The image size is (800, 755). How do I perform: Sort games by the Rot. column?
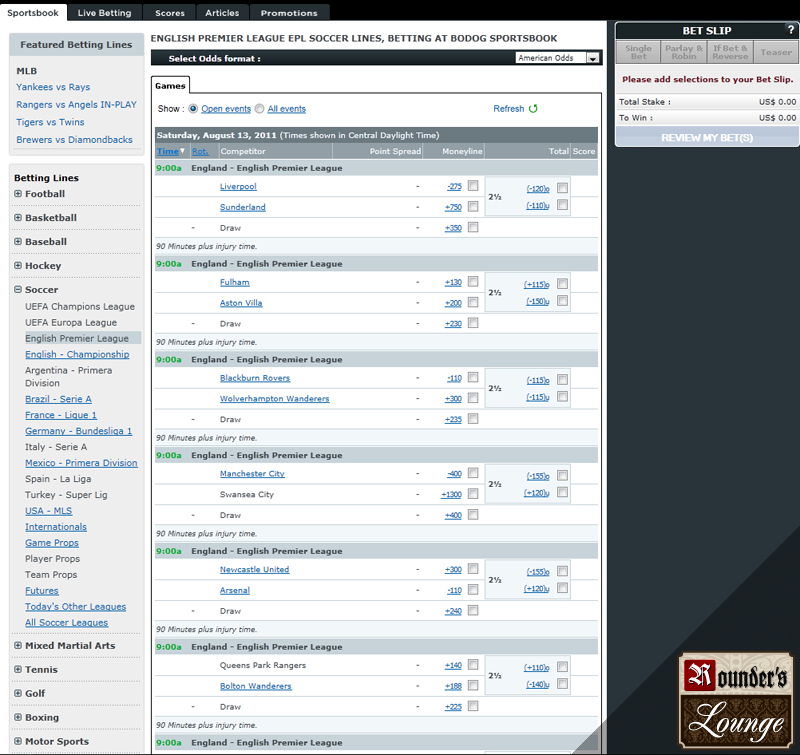point(200,152)
